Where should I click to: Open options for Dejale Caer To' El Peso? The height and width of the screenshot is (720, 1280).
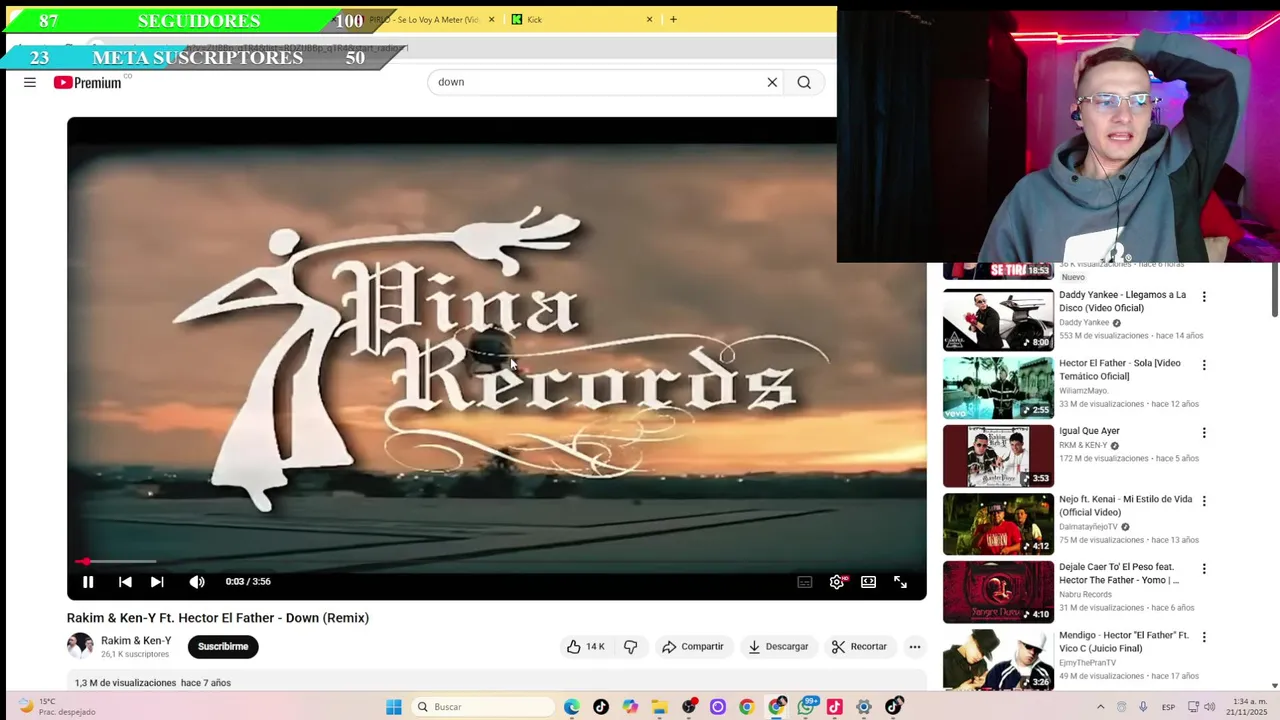pos(1204,569)
